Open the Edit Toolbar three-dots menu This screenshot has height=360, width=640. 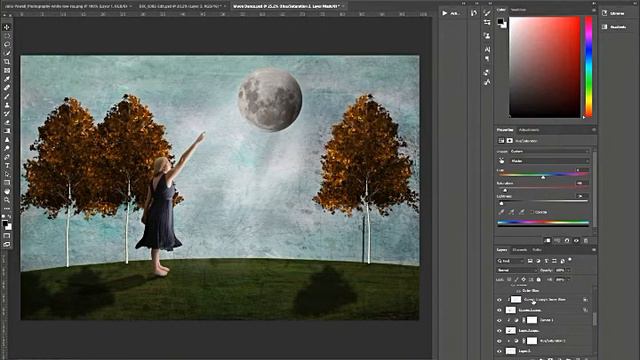pos(7,209)
